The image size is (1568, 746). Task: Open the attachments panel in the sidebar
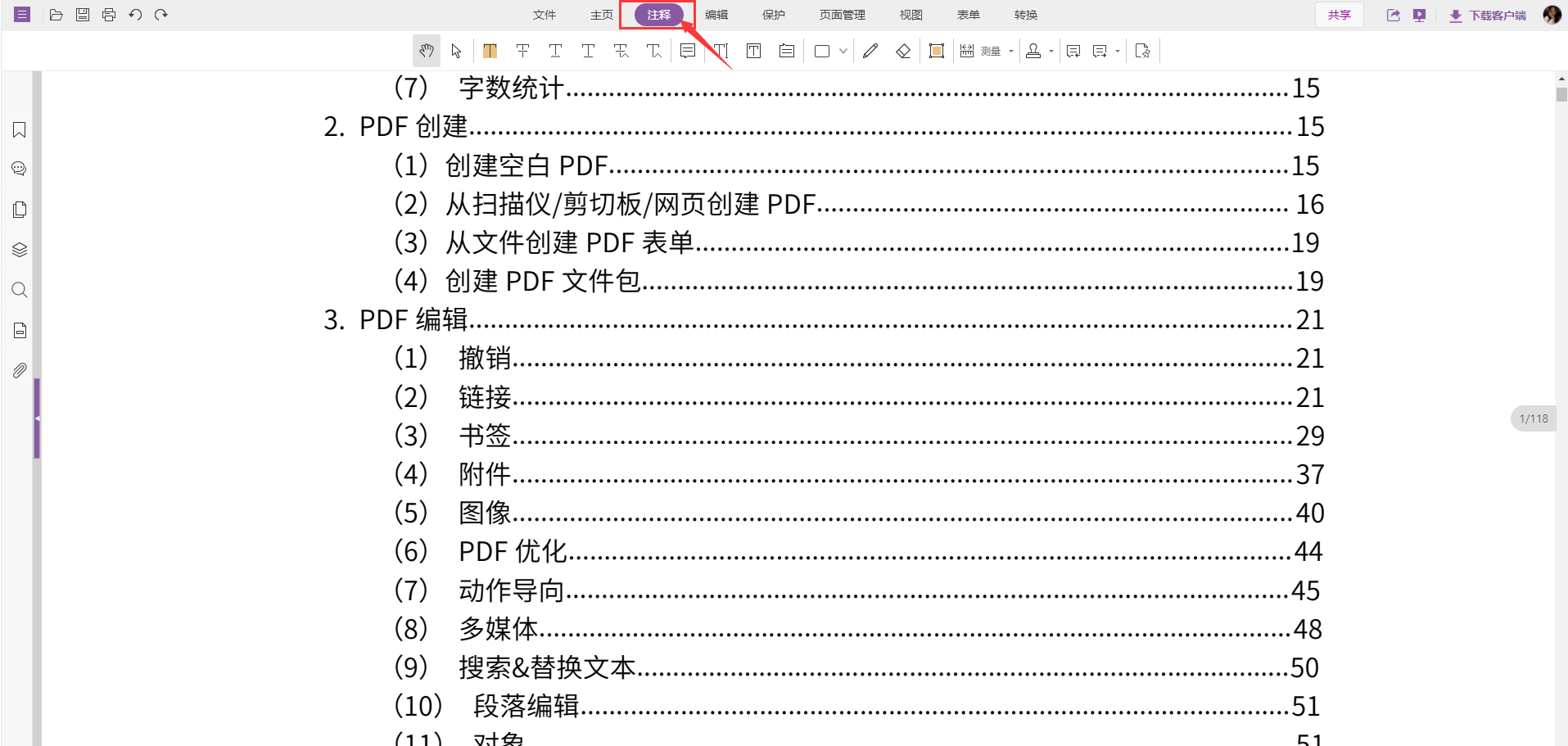(18, 370)
